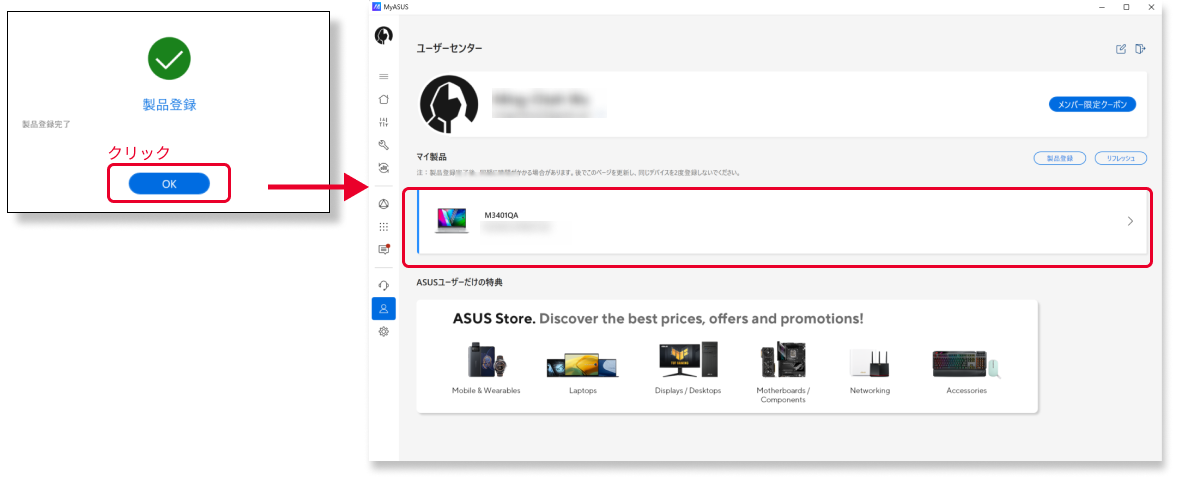Click the logout door icon

(1140, 49)
